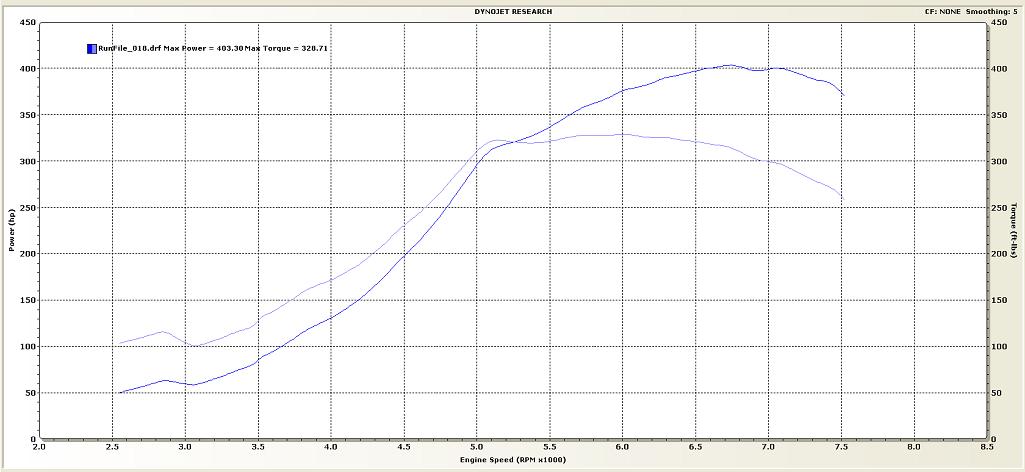Click the Smoothing: 5 label
The height and width of the screenshot is (472, 1025).
995,12
